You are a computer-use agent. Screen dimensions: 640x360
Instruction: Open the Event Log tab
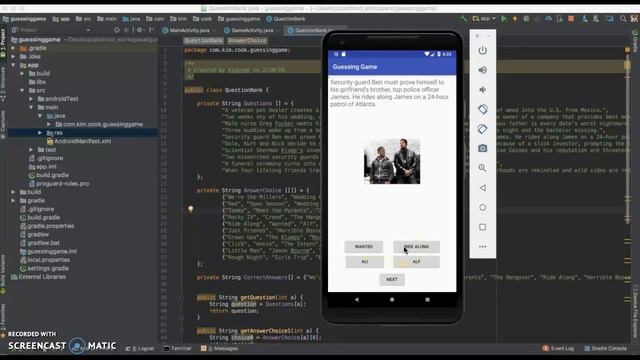(x=559, y=348)
